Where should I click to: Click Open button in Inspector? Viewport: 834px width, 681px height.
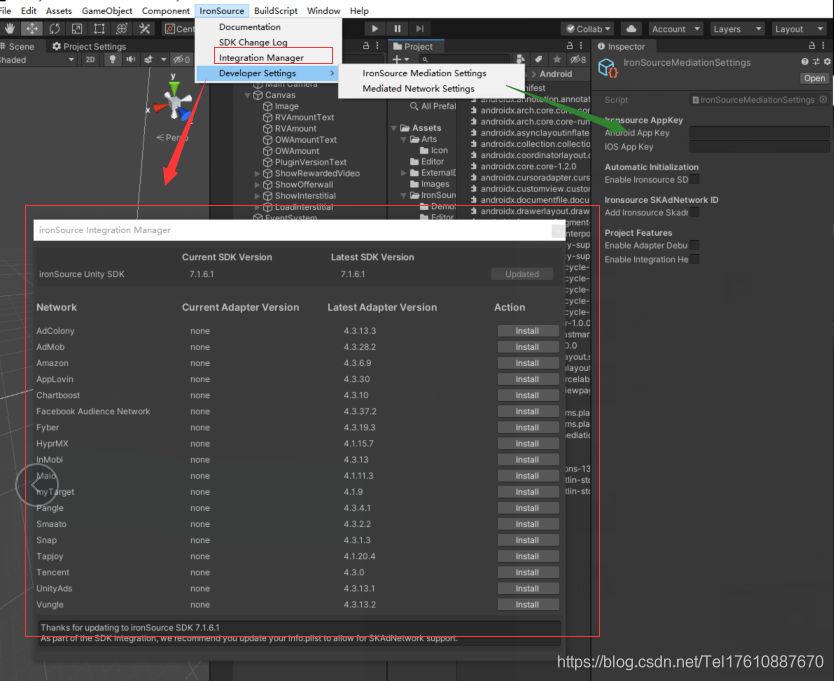point(814,78)
